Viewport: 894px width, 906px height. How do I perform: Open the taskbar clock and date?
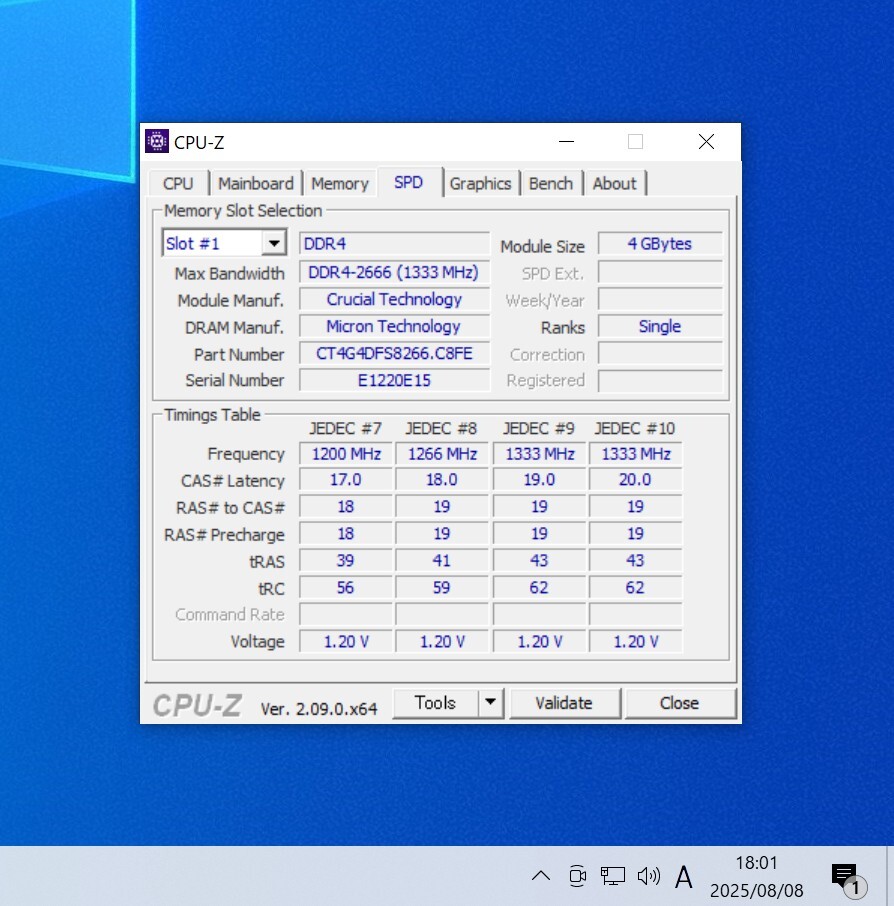click(x=756, y=877)
